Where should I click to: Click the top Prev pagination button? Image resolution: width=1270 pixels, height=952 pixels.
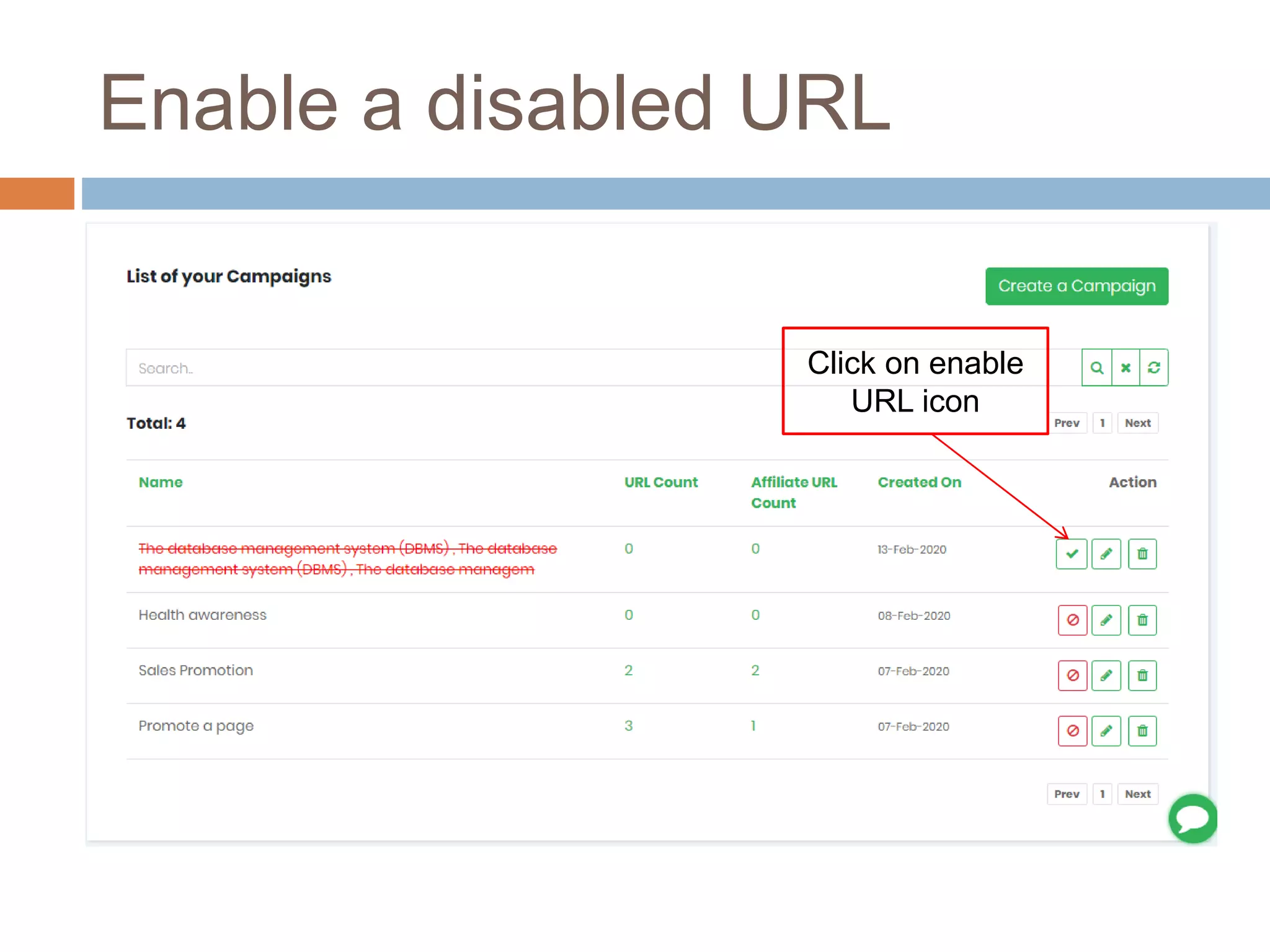[x=1067, y=423]
